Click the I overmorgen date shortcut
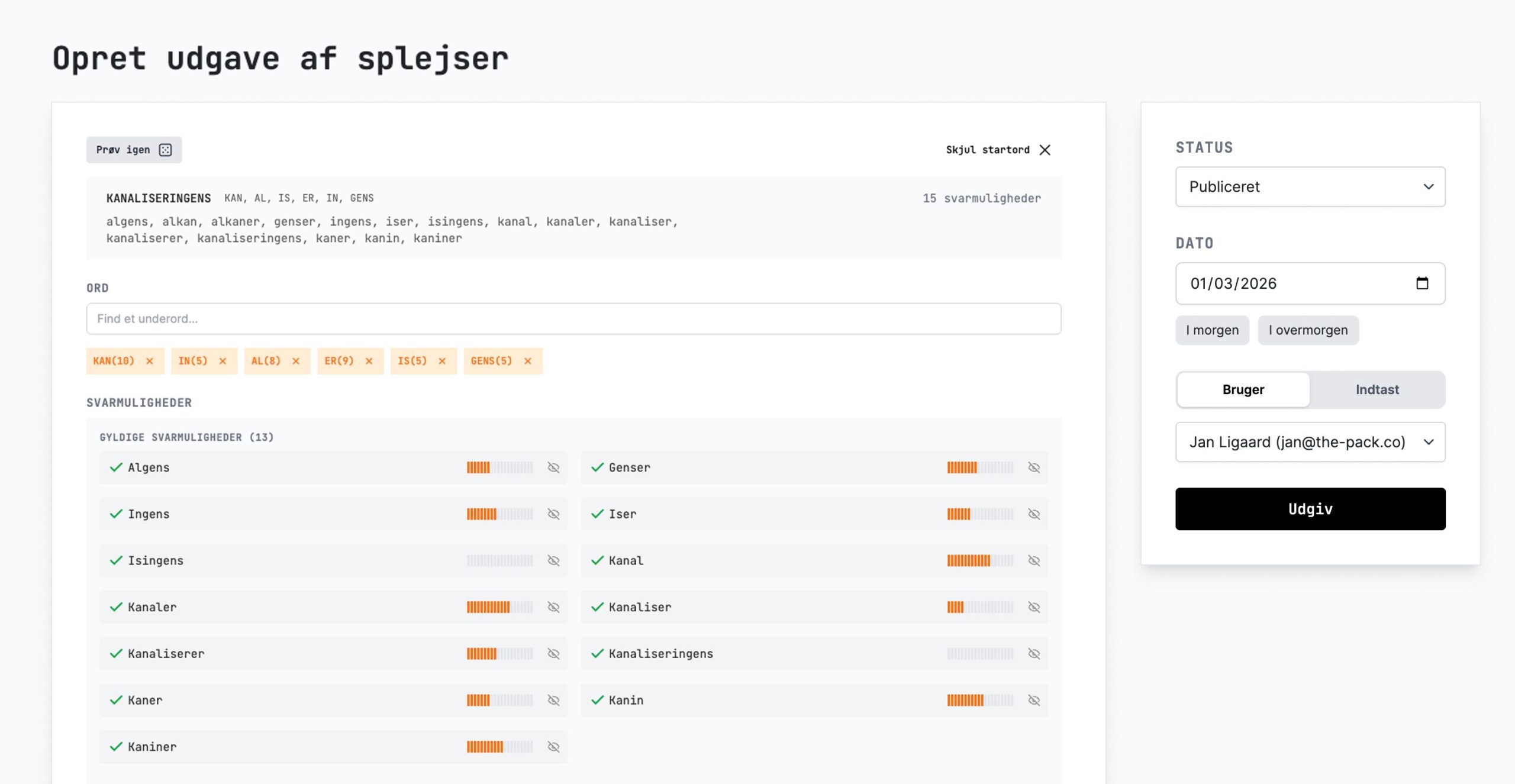The image size is (1515, 784). [x=1308, y=330]
